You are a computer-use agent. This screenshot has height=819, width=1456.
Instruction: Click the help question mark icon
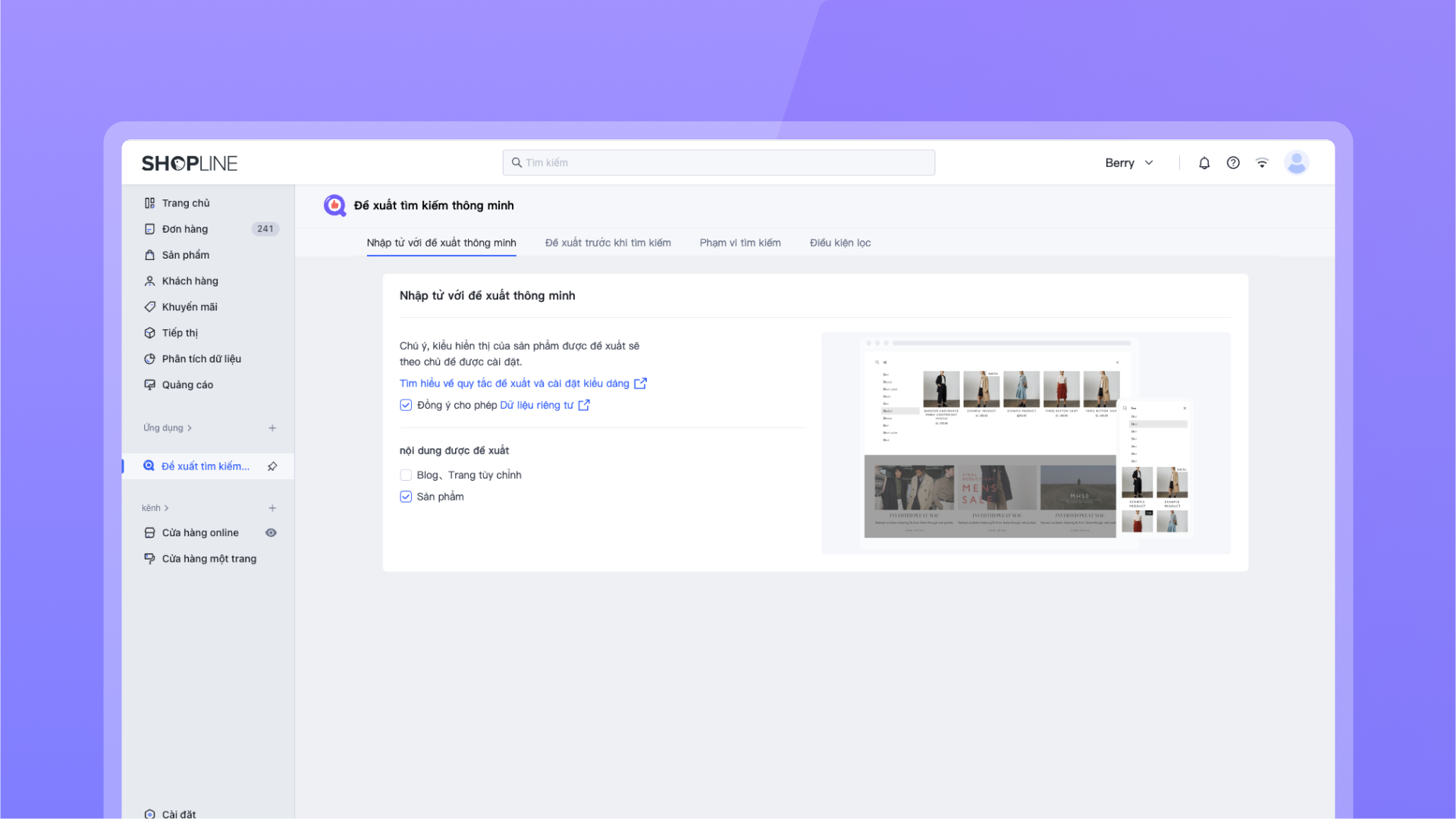pos(1233,163)
